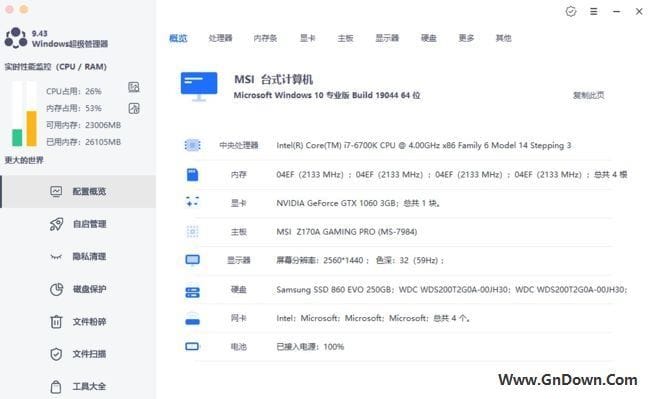This screenshot has width=650, height=399.
Task: Open the 更多 tab
Action: click(x=466, y=38)
